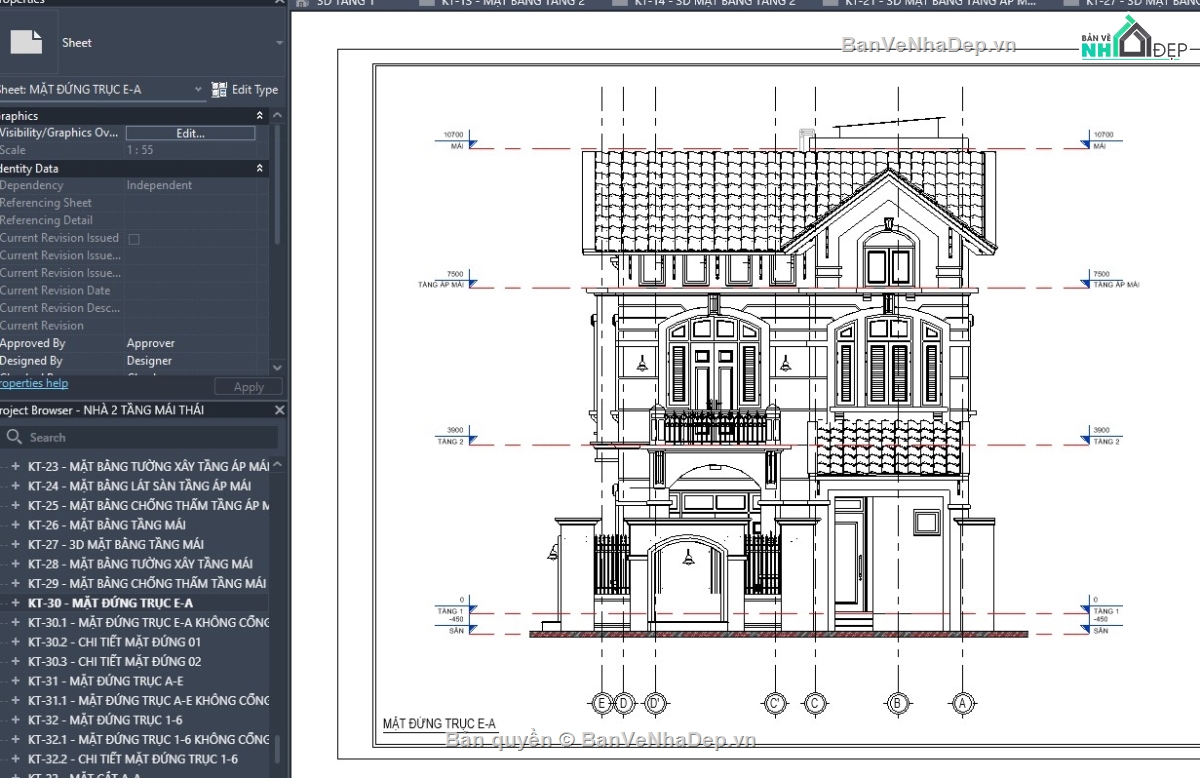Select sheet 'KT-30.1 - MẶT ĐỨNG TRỤC E-A KHÔNG CỔNG'
The image size is (1200, 778).
tap(148, 622)
